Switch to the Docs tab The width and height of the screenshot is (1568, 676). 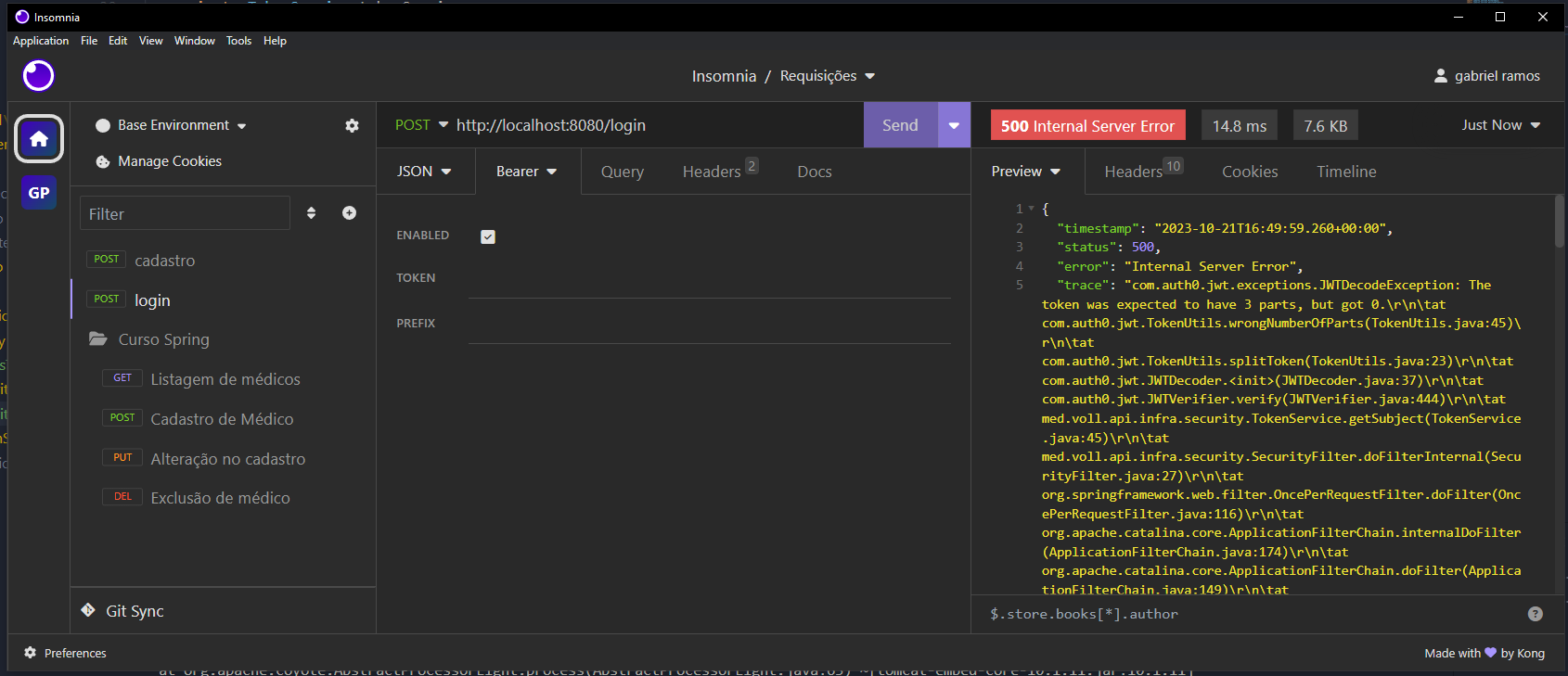click(815, 172)
